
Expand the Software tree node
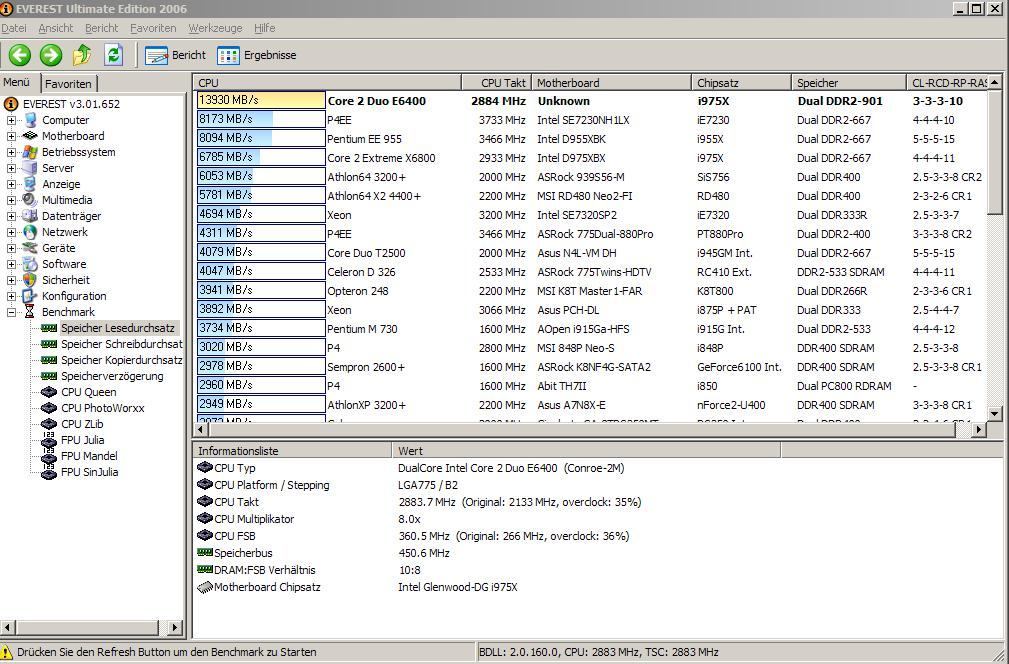click(11, 264)
